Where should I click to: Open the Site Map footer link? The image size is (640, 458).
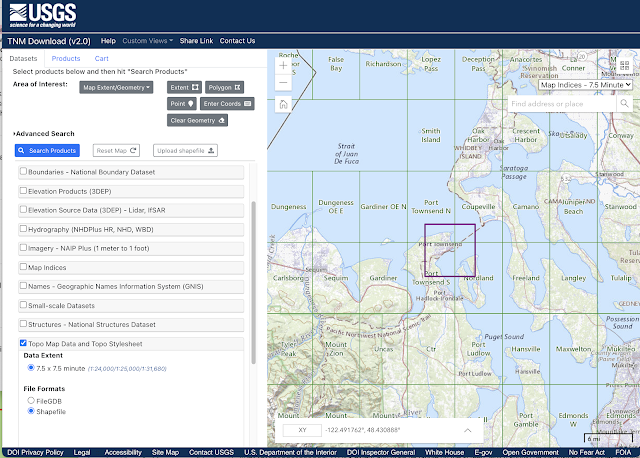click(x=165, y=452)
